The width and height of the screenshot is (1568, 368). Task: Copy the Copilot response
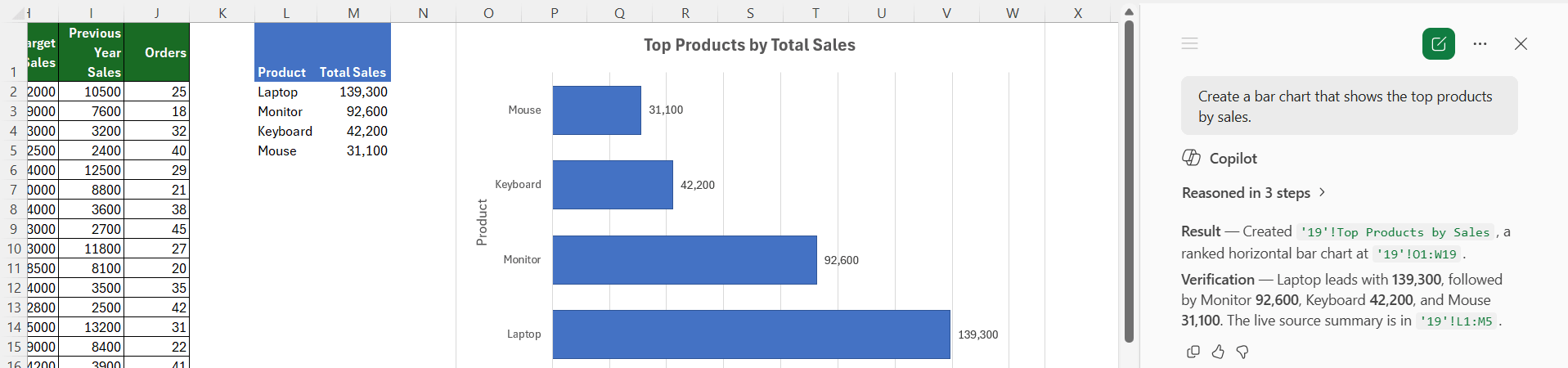(x=1193, y=352)
